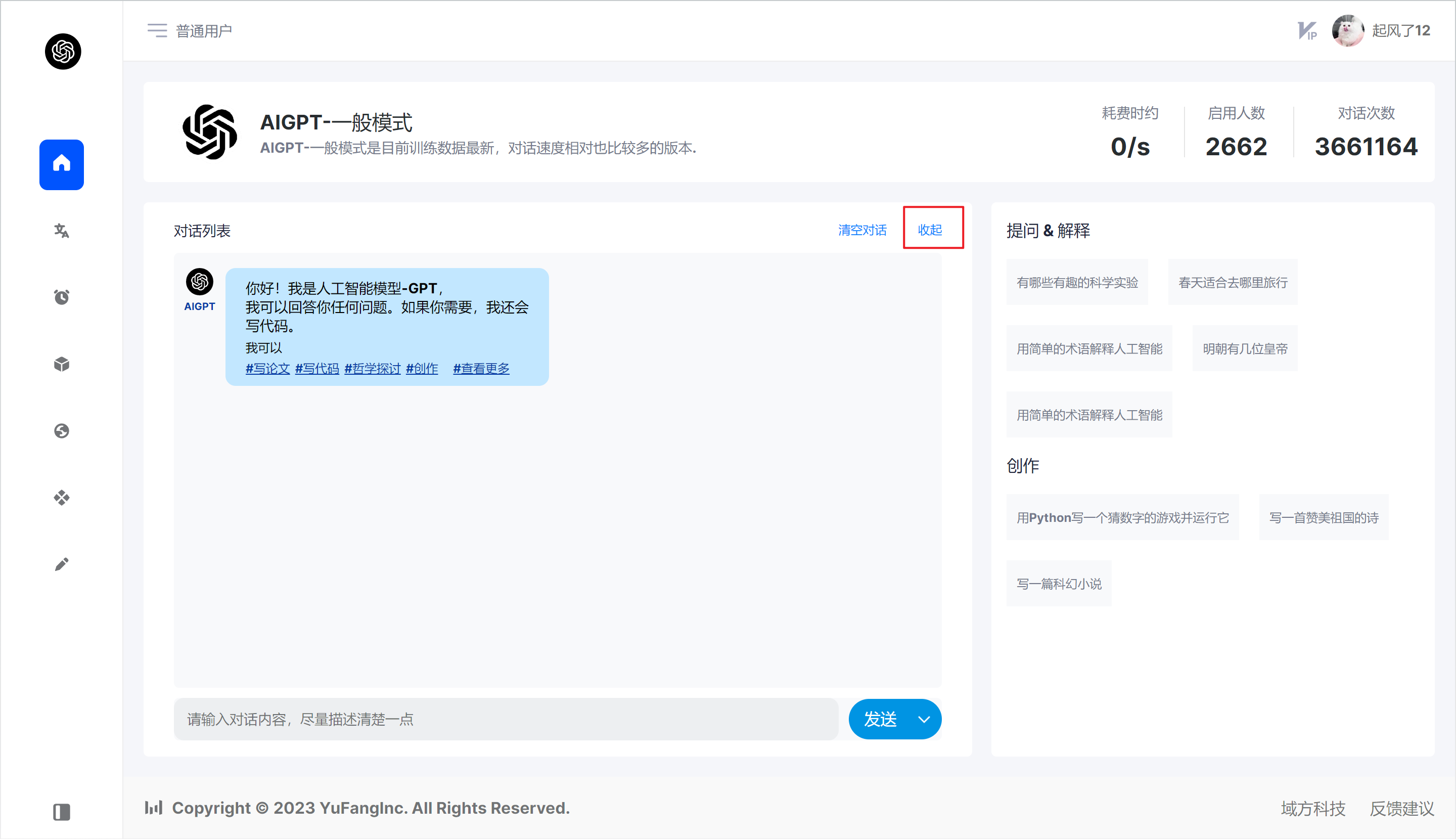Toggle sidebar panel icon at bottom-left
This screenshot has width=1456, height=839.
pos(62,812)
